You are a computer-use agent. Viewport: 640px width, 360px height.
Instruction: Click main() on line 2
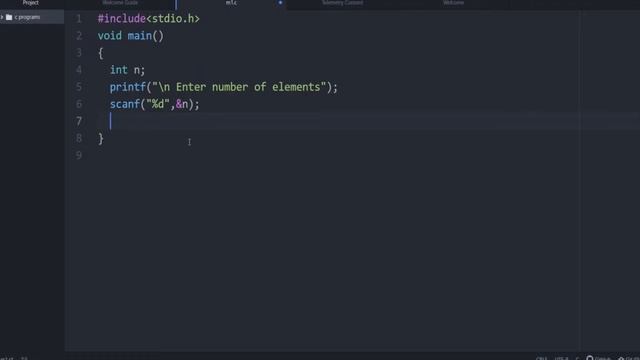[x=145, y=36]
